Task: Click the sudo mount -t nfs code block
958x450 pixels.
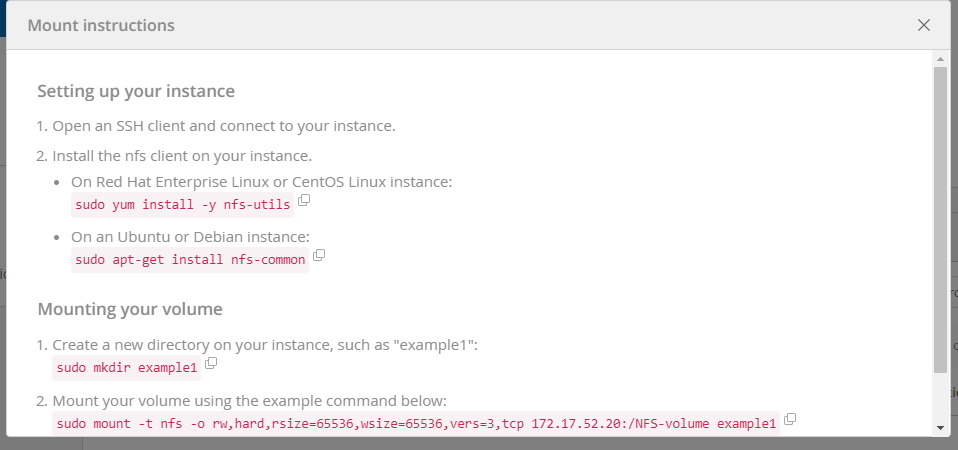Action: 416,423
